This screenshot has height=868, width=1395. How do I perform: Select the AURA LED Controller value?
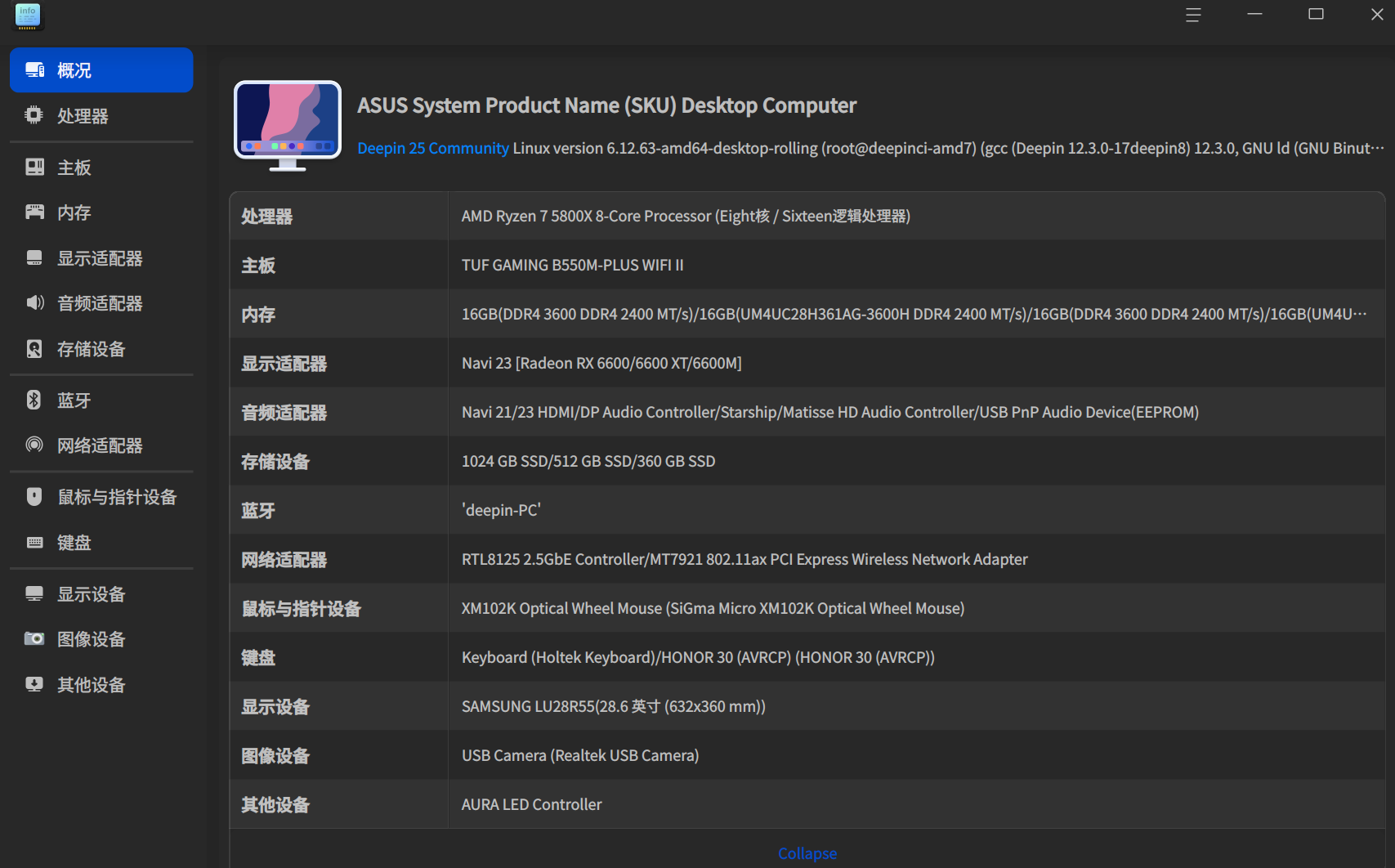coord(531,804)
